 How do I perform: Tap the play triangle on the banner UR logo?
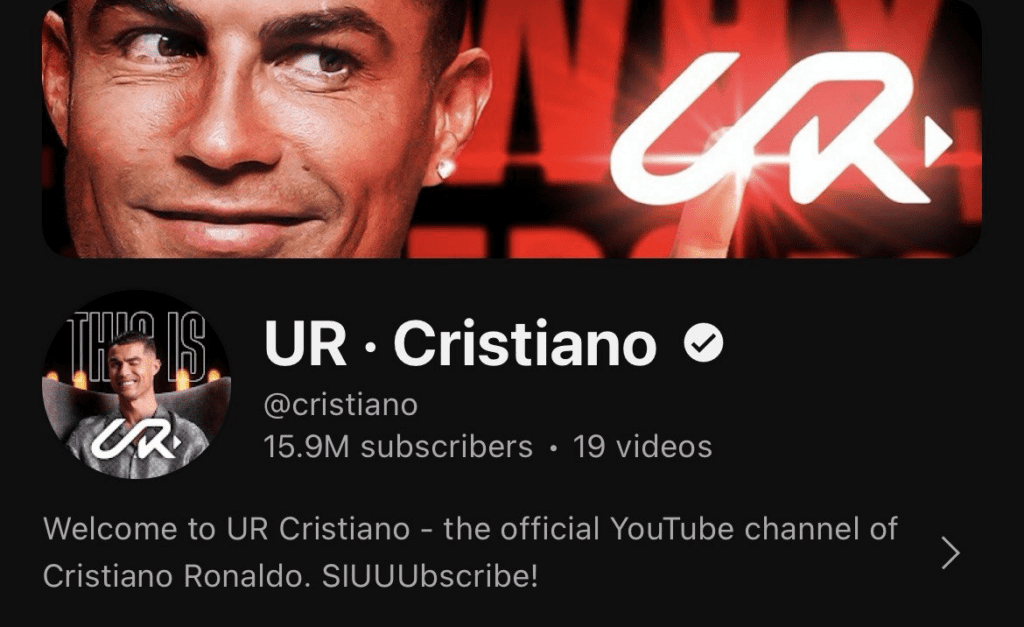tap(938, 142)
